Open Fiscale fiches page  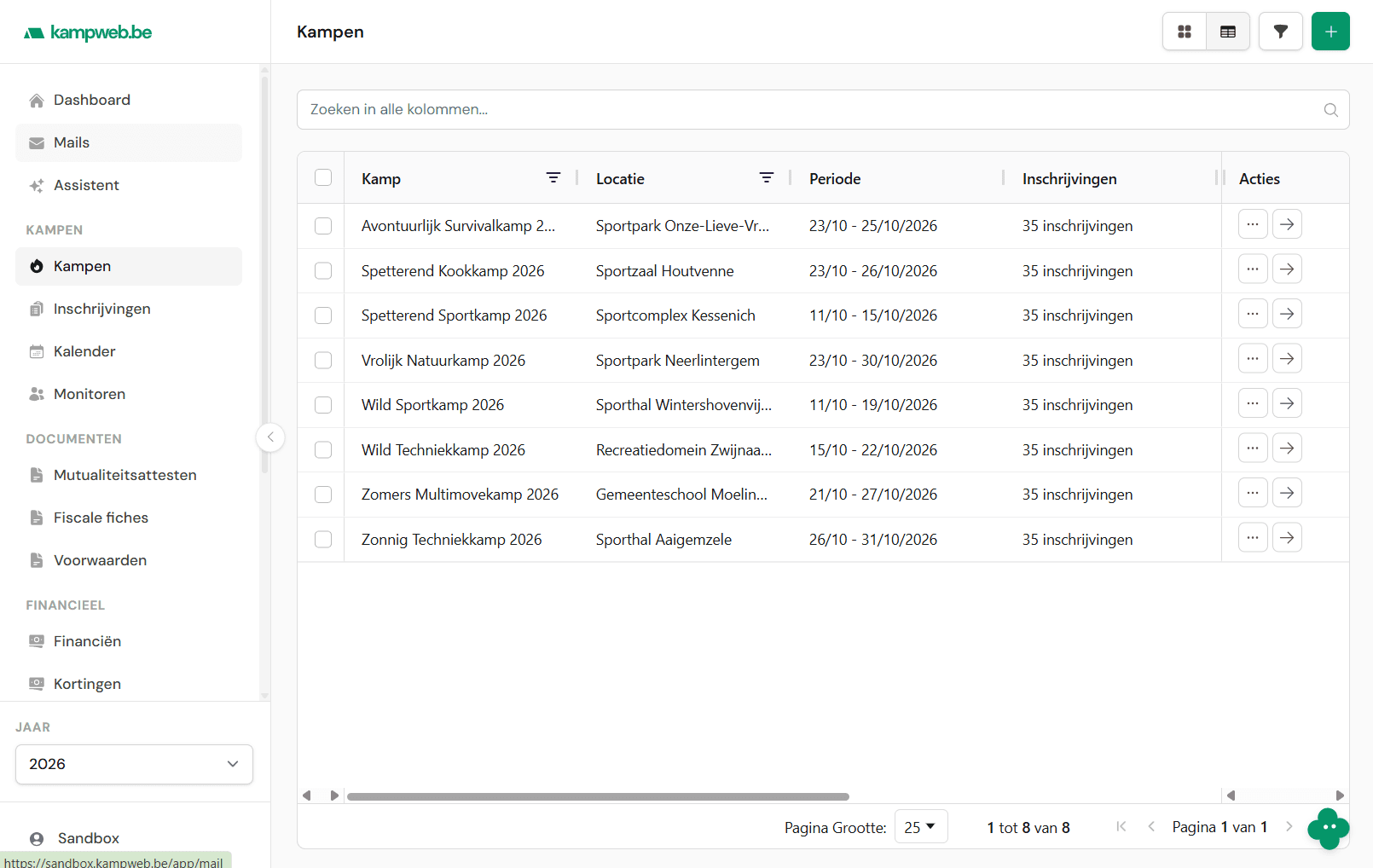tap(129, 518)
